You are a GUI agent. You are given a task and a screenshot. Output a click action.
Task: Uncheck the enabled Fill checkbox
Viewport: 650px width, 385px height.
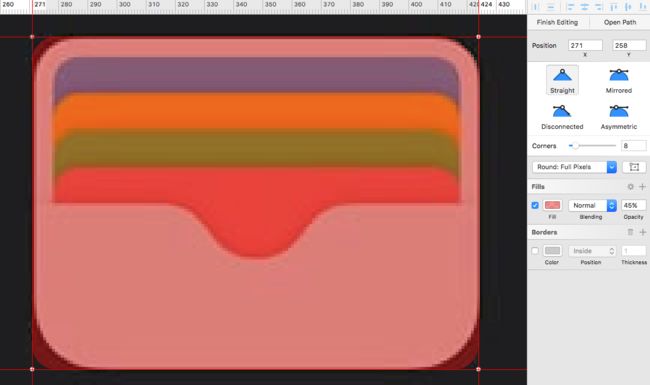535,205
